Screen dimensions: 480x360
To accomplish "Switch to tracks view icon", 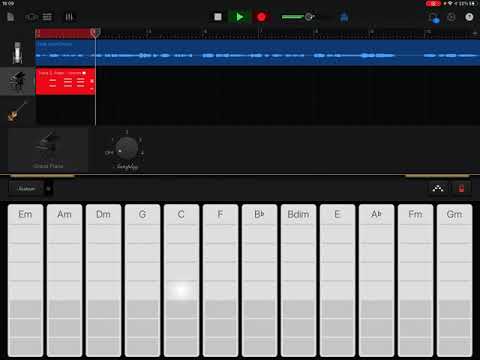I will pos(47,17).
